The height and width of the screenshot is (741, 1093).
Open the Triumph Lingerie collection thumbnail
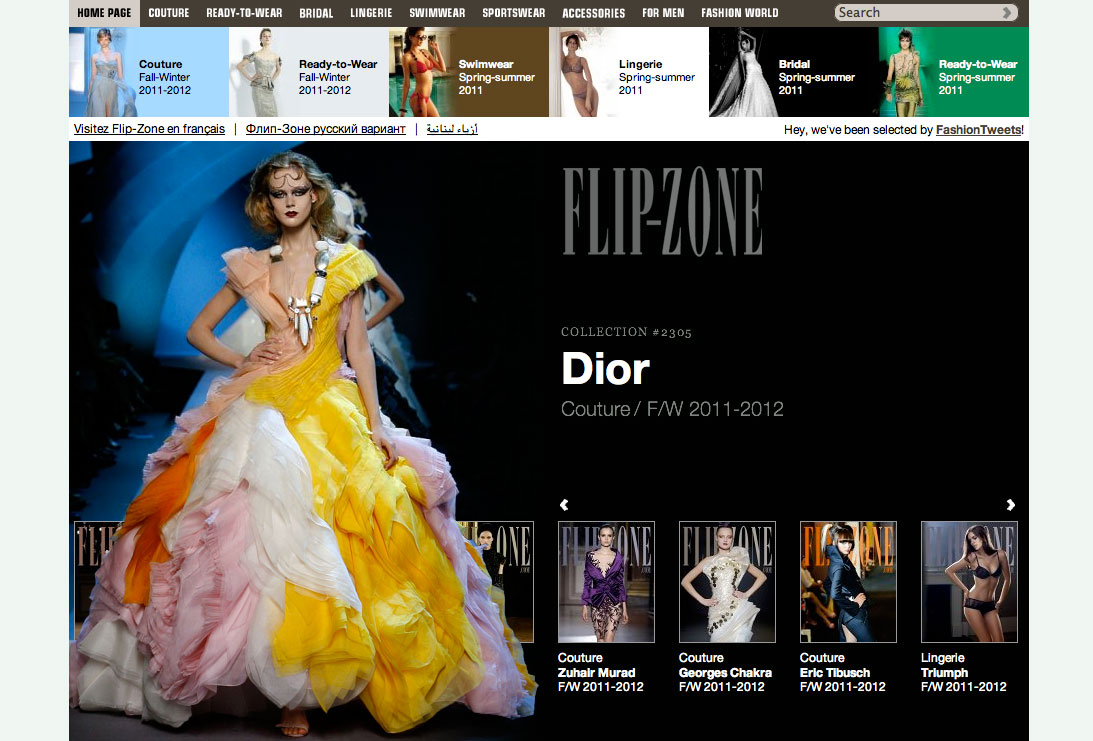[x=968, y=581]
